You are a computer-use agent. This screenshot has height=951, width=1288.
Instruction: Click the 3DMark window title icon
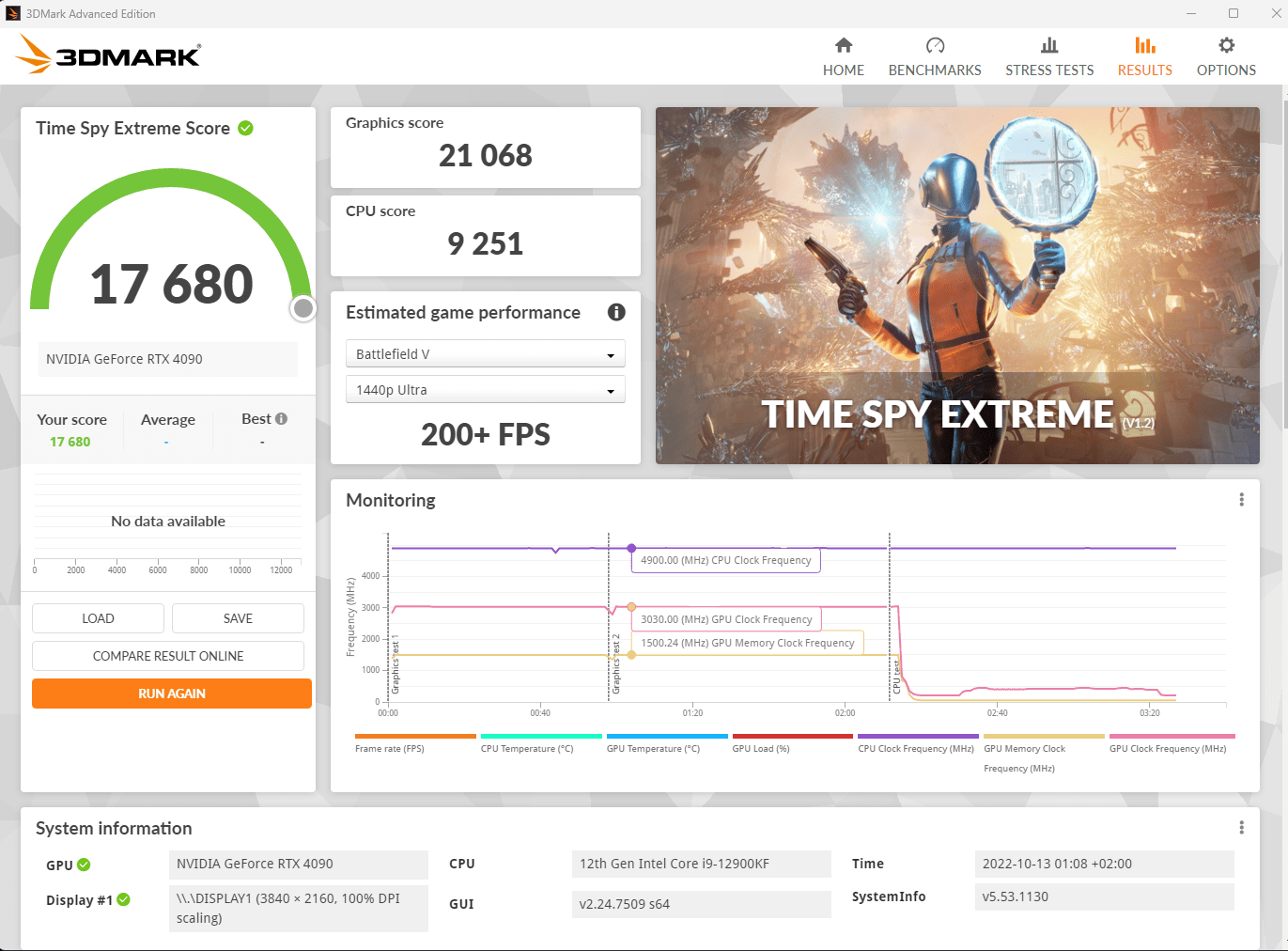point(13,13)
